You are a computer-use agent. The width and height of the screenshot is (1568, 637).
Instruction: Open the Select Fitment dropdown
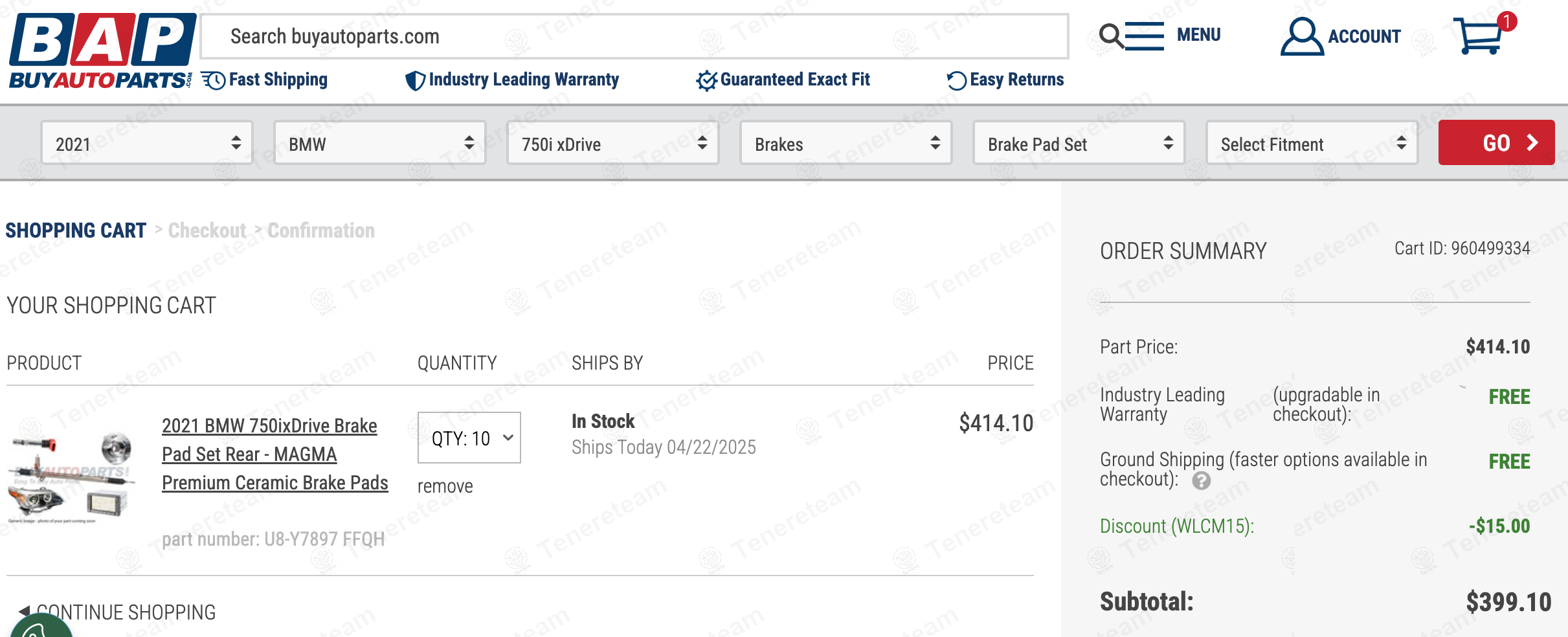(x=1312, y=143)
